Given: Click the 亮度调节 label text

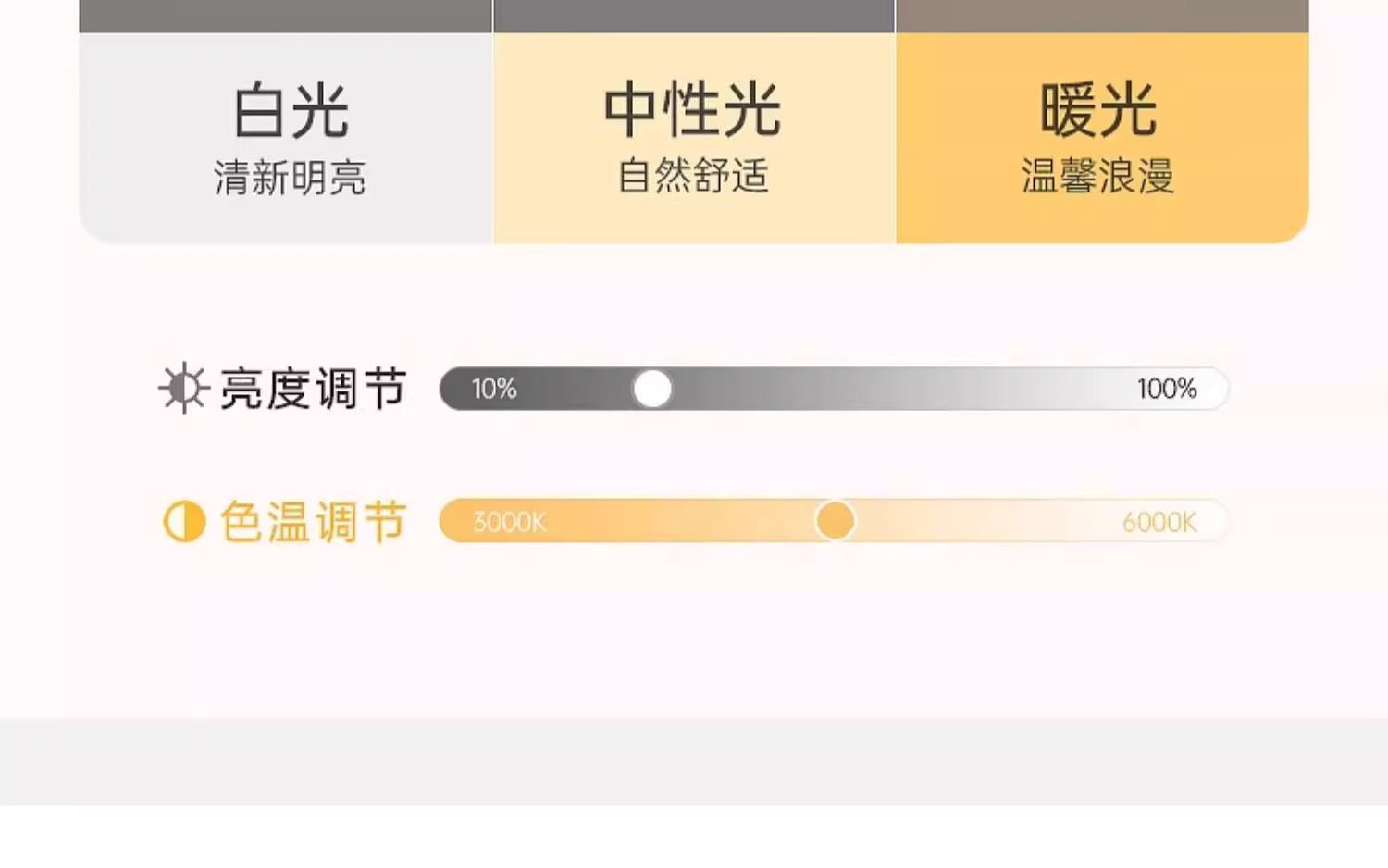Looking at the screenshot, I should coord(314,389).
